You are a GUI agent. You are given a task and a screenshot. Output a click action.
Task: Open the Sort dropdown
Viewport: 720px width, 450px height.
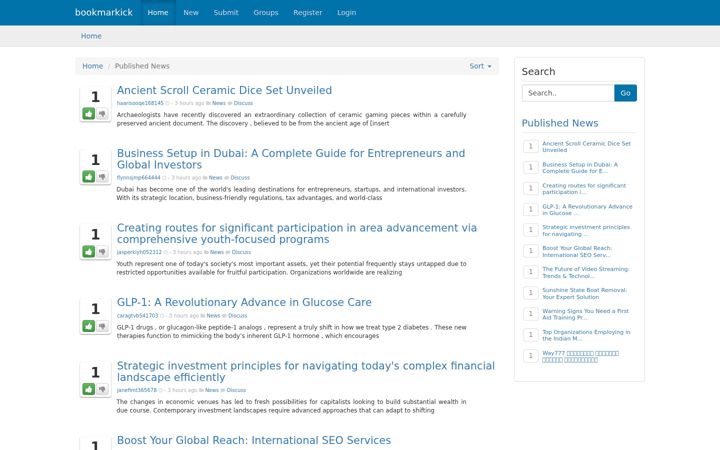pos(480,66)
